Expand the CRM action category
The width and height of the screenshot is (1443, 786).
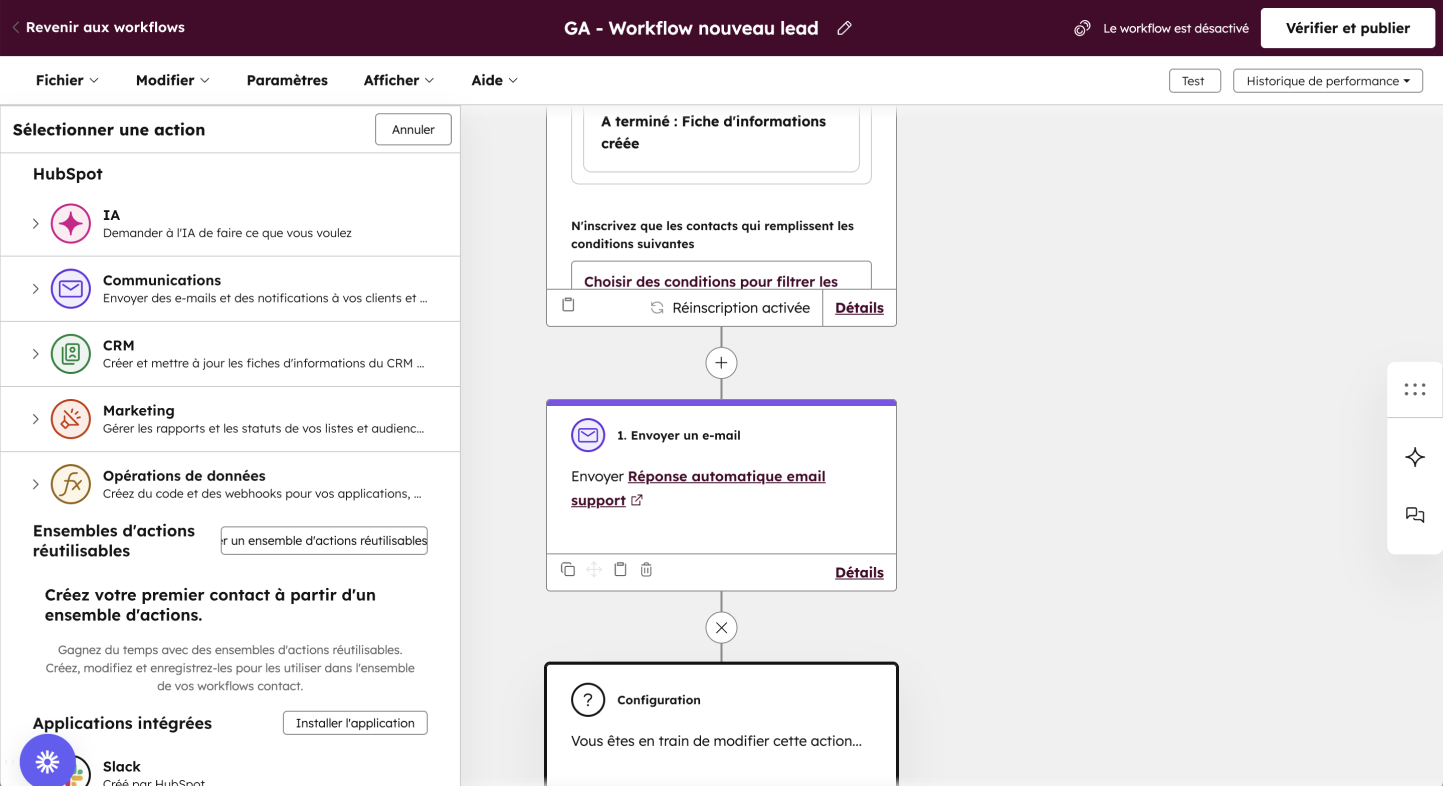tap(36, 354)
